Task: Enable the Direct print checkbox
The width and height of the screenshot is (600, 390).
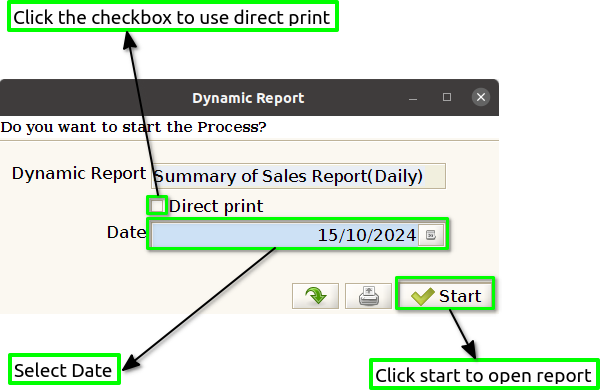Action: tap(157, 206)
